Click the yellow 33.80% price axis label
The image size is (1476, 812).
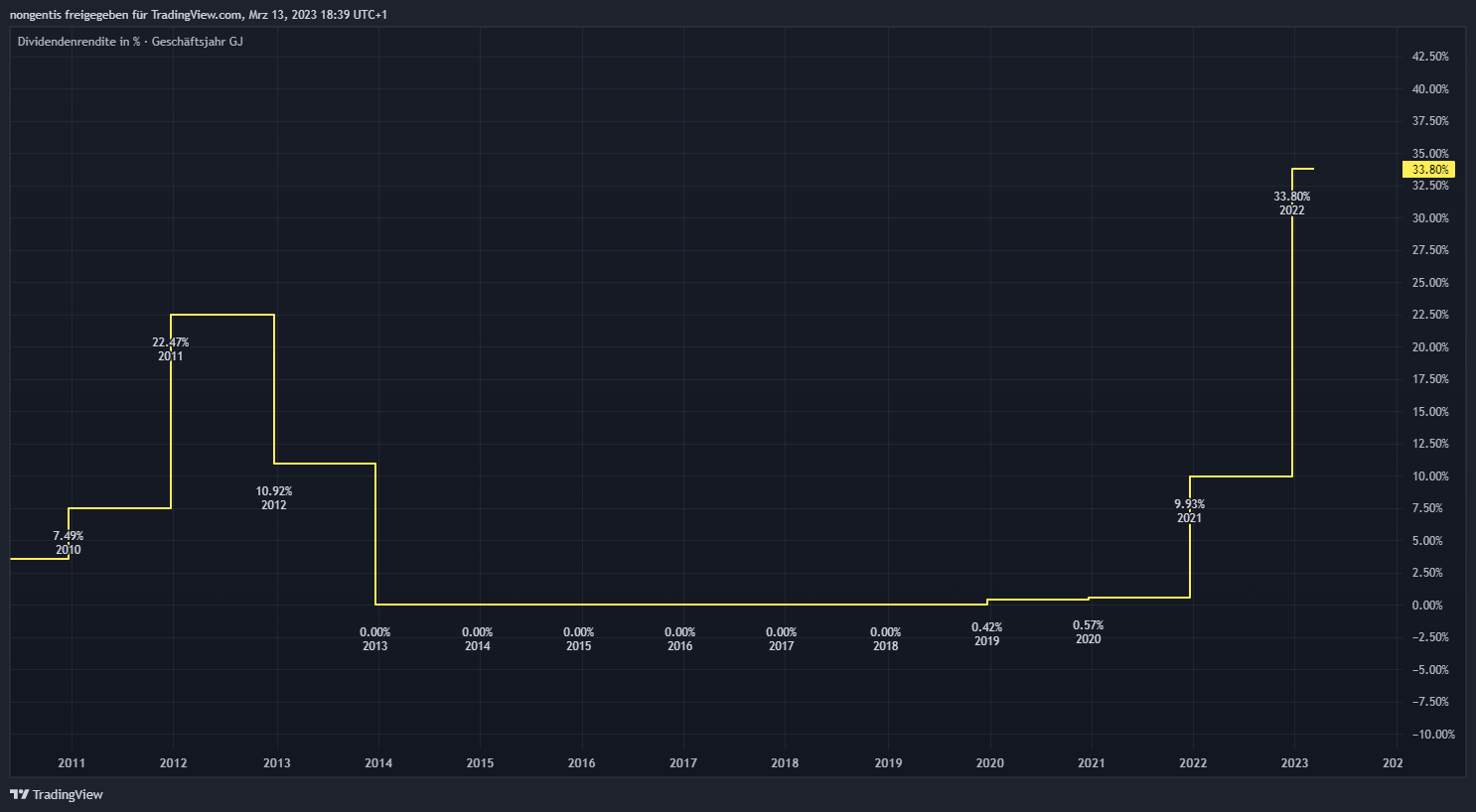(1428, 170)
